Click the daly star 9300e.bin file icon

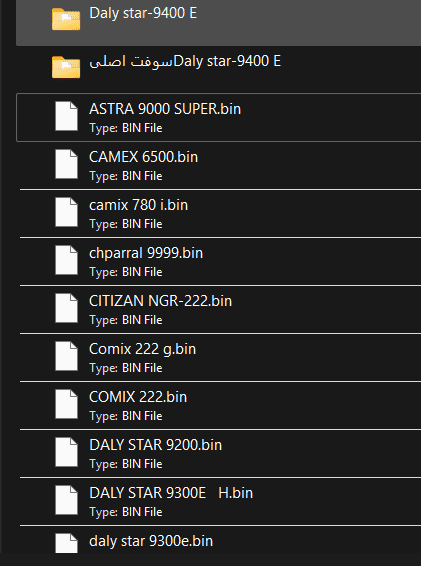[66, 544]
